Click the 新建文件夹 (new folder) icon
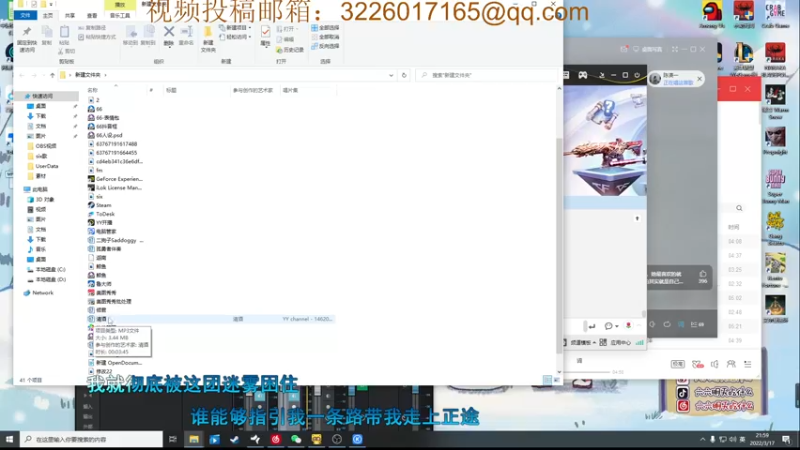 point(208,32)
